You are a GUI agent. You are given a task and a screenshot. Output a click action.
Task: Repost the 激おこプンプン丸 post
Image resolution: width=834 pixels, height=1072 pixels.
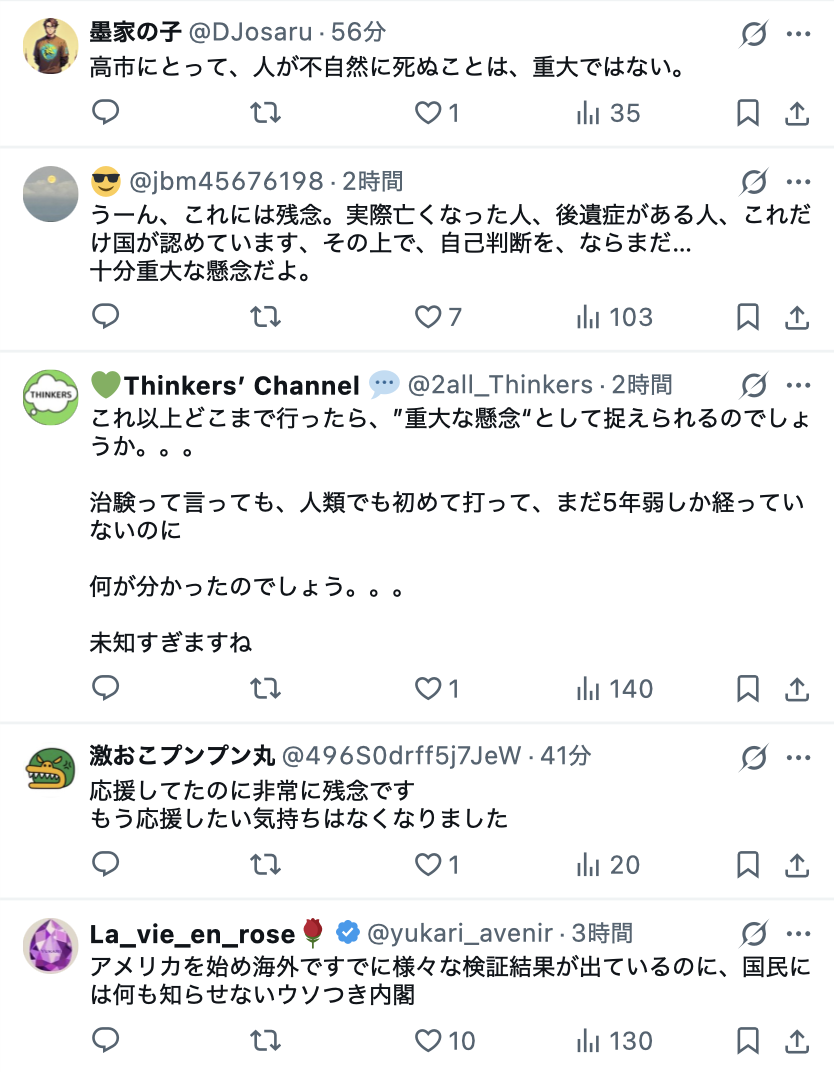pyautogui.click(x=265, y=865)
